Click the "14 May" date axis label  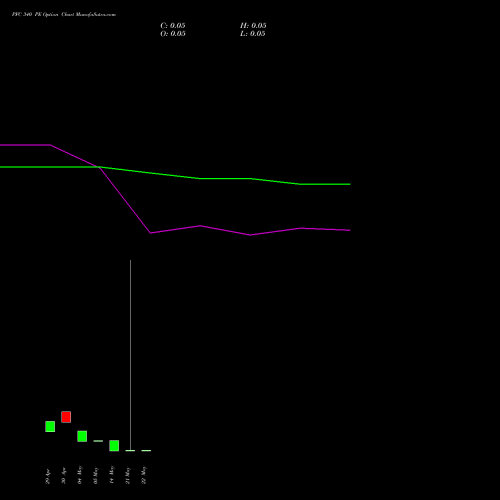pos(112,475)
